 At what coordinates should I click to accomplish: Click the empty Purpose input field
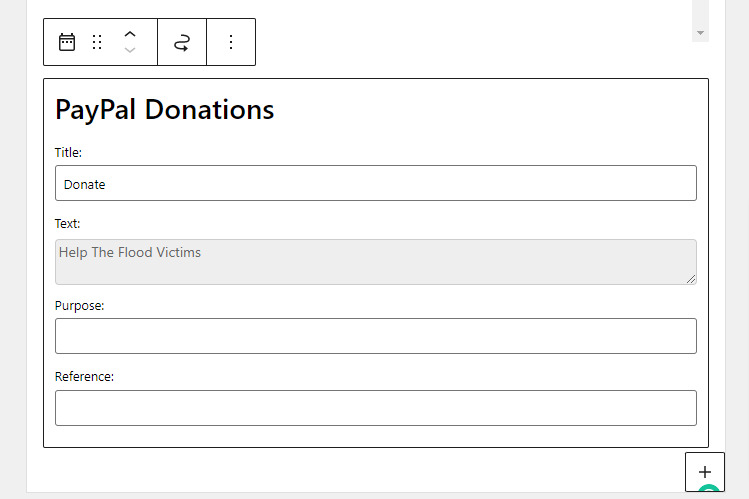click(376, 336)
